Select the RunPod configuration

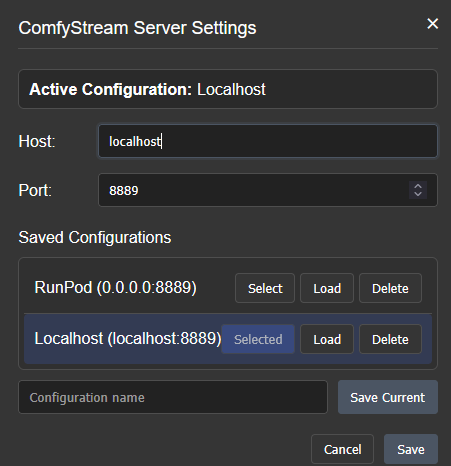[265, 288]
